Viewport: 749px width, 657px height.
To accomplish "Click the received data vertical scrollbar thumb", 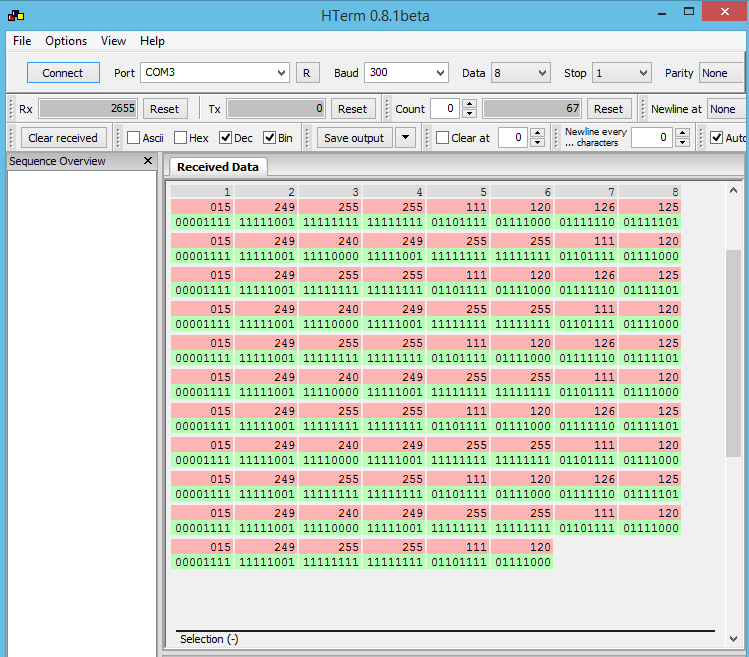I will point(733,353).
